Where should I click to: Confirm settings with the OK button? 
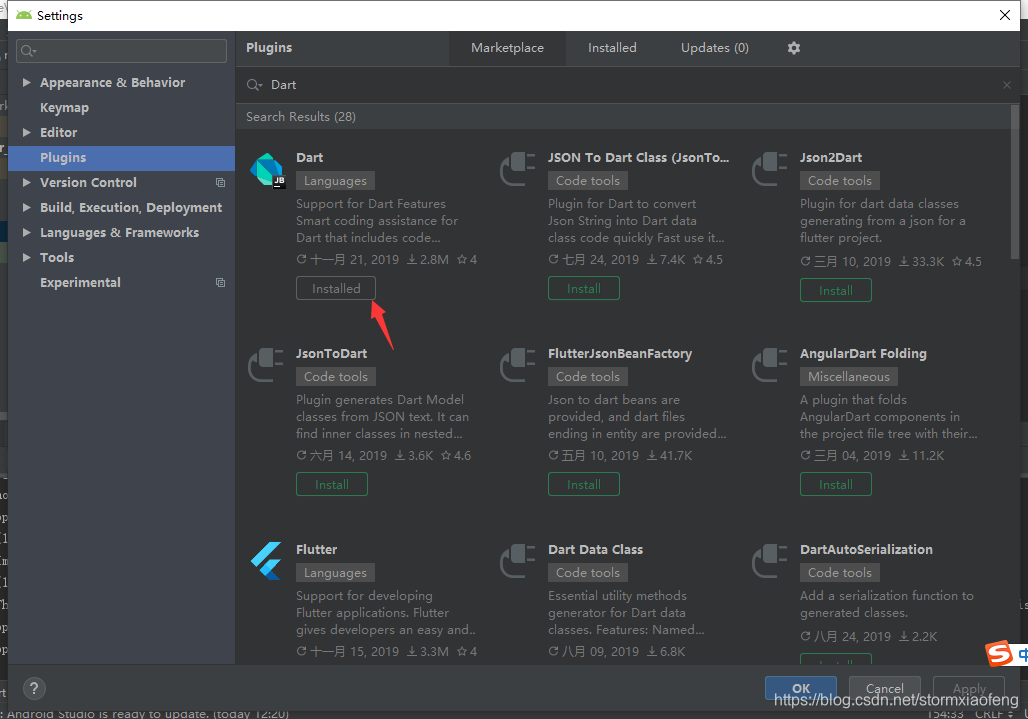click(801, 688)
